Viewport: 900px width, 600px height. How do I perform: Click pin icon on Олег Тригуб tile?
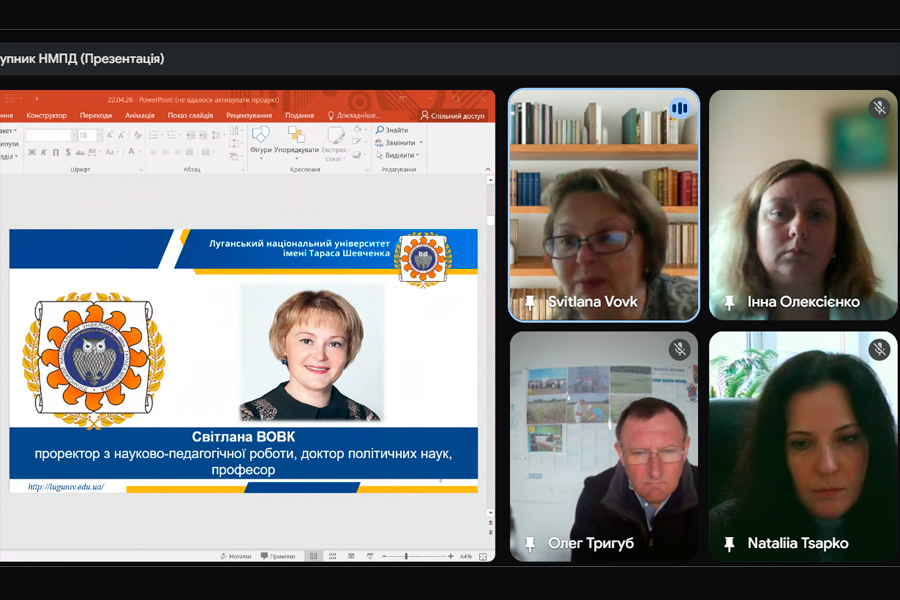(x=530, y=543)
